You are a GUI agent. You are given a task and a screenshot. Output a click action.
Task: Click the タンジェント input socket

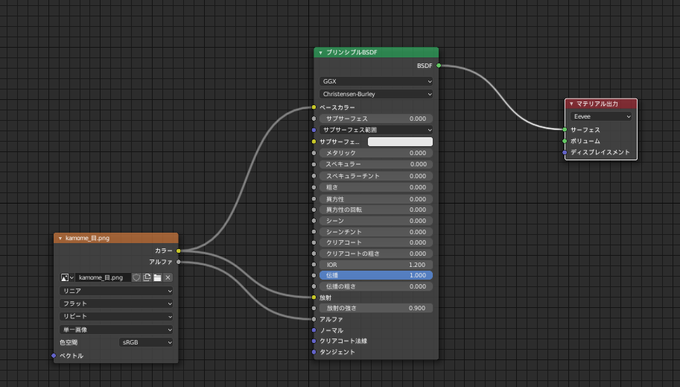[314, 352]
